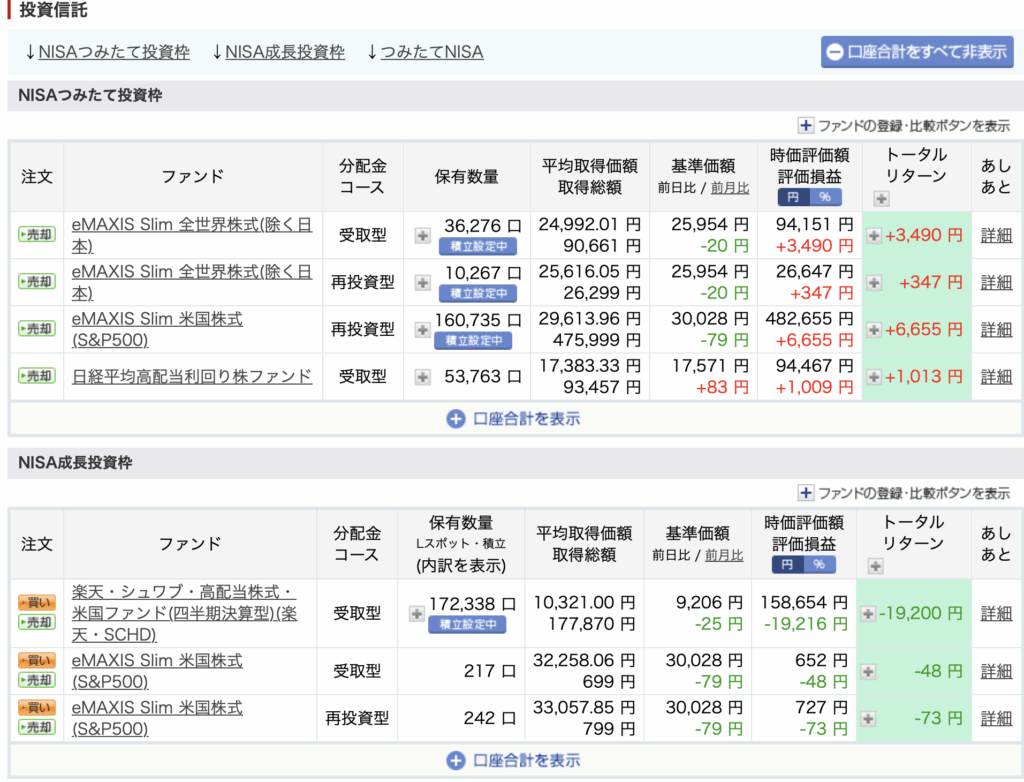This screenshot has height=782, width=1024.
Task: Click 買い for 楽天・シュワブ・高配当株式 fund
Action: 37,602
